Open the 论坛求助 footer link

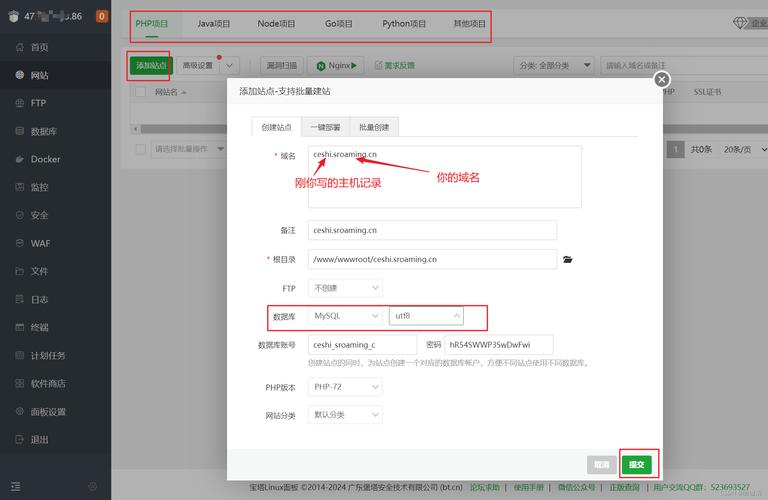pos(485,487)
